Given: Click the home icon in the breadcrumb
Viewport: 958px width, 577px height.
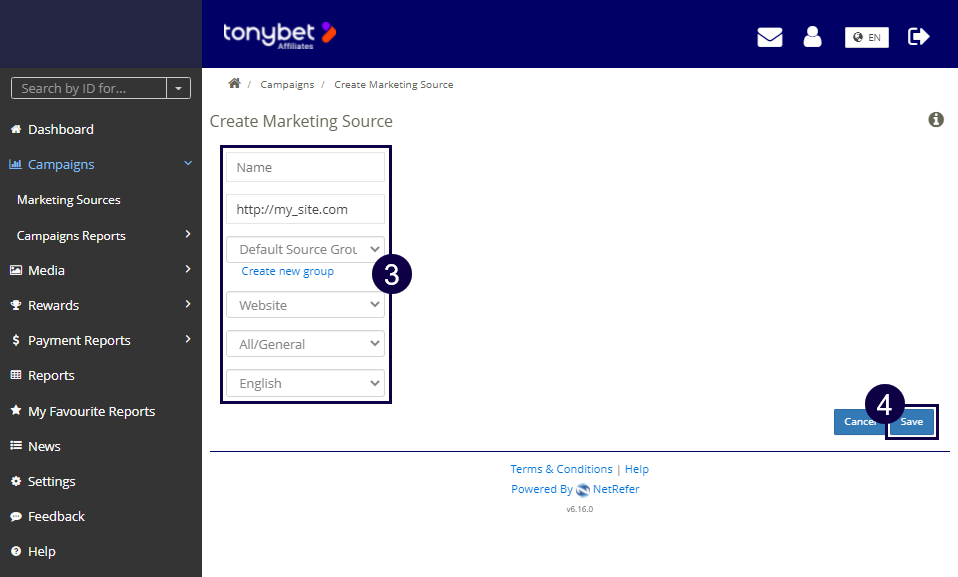Looking at the screenshot, I should [x=234, y=84].
